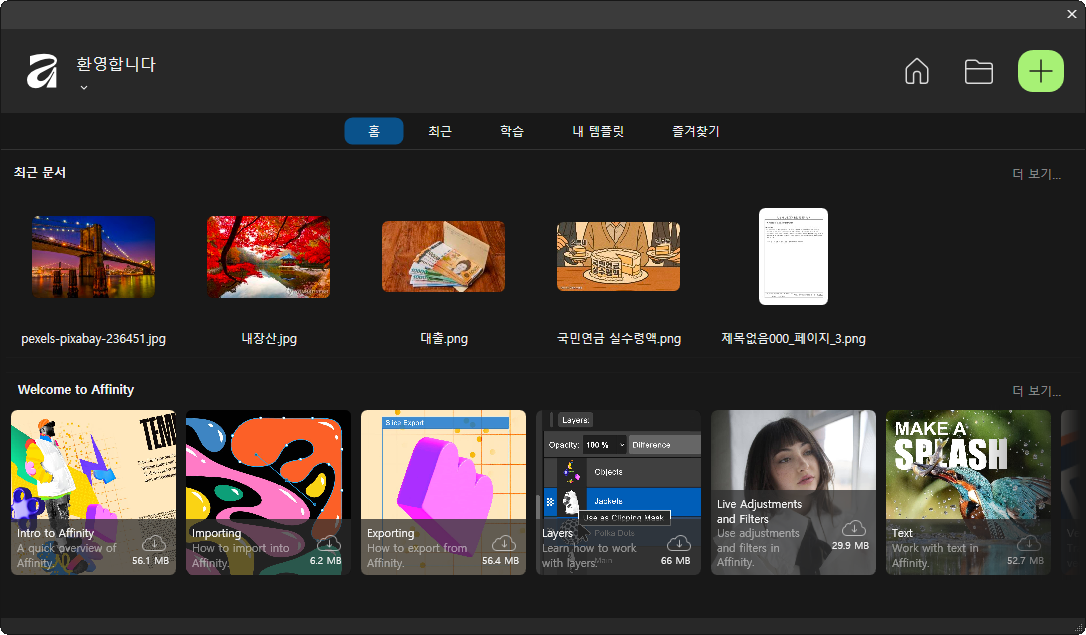Expand the chevron under 환영합니다
1086x635 pixels.
84,88
